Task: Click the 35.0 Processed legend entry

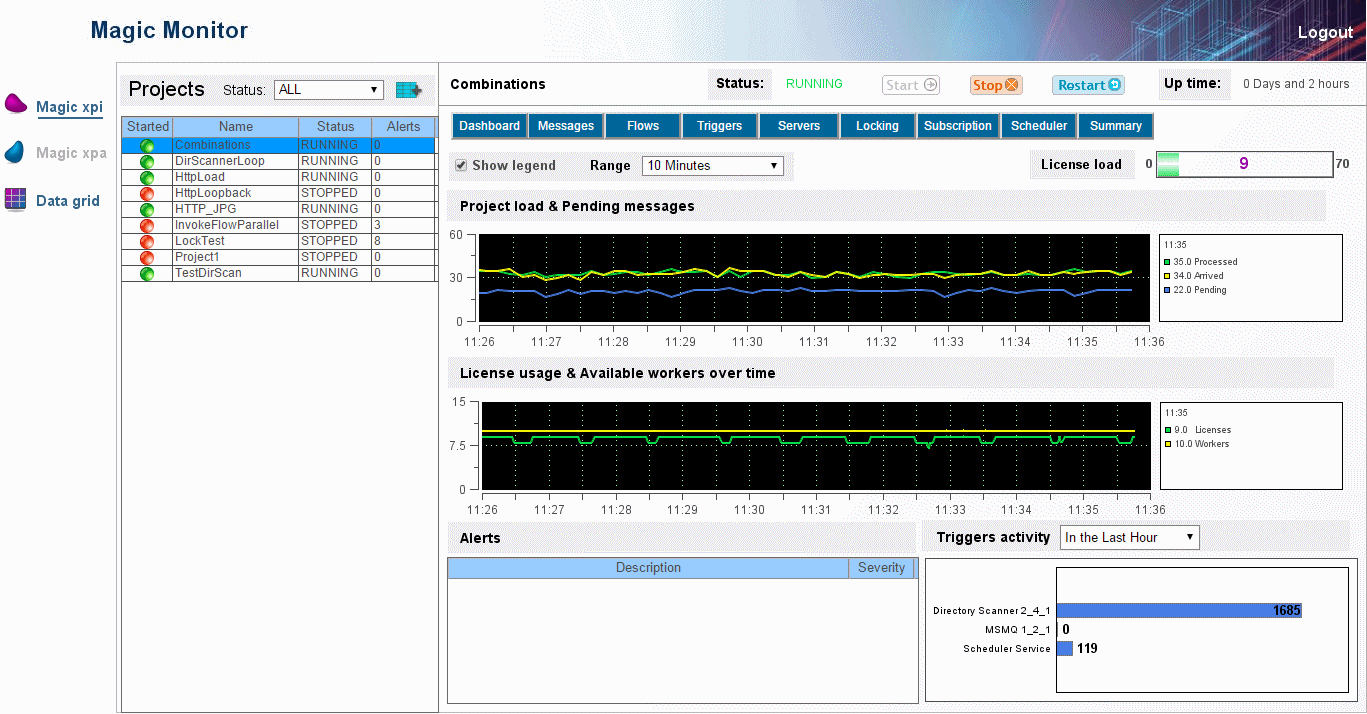Action: 1201,262
